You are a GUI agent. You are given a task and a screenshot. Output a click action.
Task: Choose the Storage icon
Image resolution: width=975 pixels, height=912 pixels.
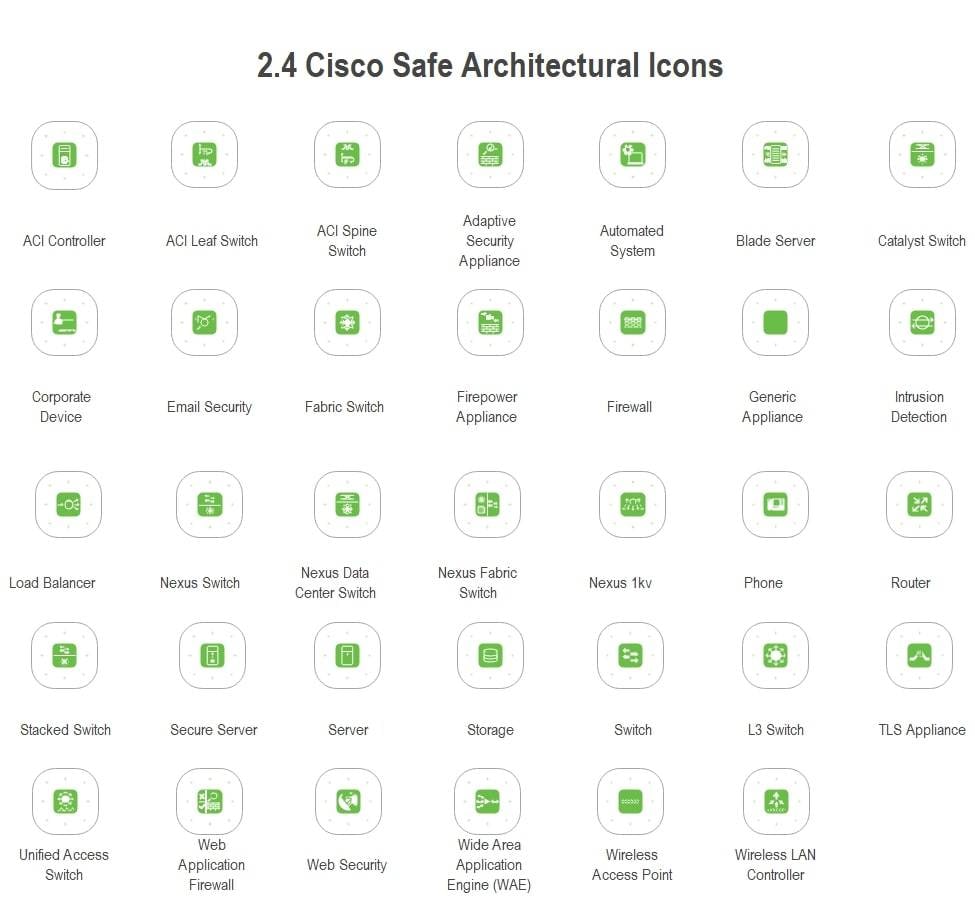click(491, 655)
